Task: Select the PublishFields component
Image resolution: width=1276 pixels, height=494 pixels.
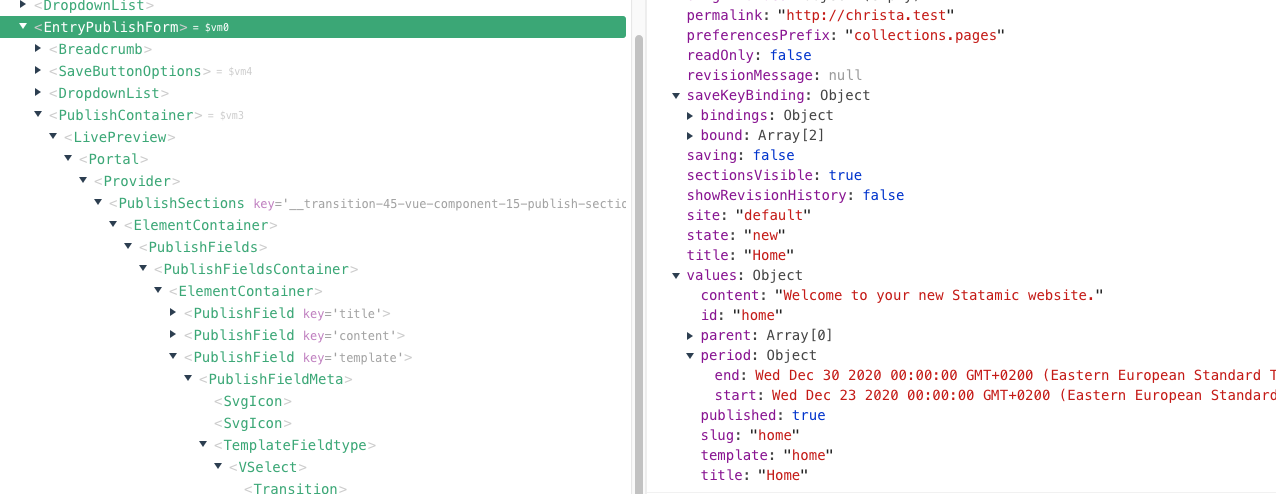Action: [202, 247]
